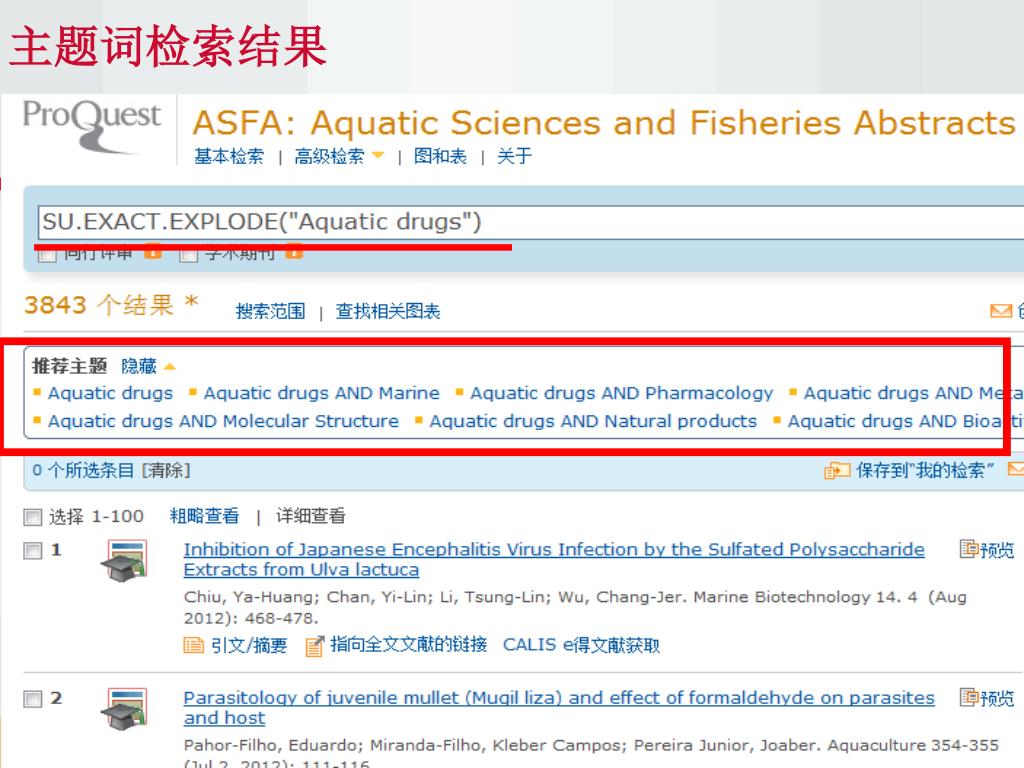Image resolution: width=1024 pixels, height=768 pixels.
Task: Click the ProQuest logo
Action: [91, 127]
